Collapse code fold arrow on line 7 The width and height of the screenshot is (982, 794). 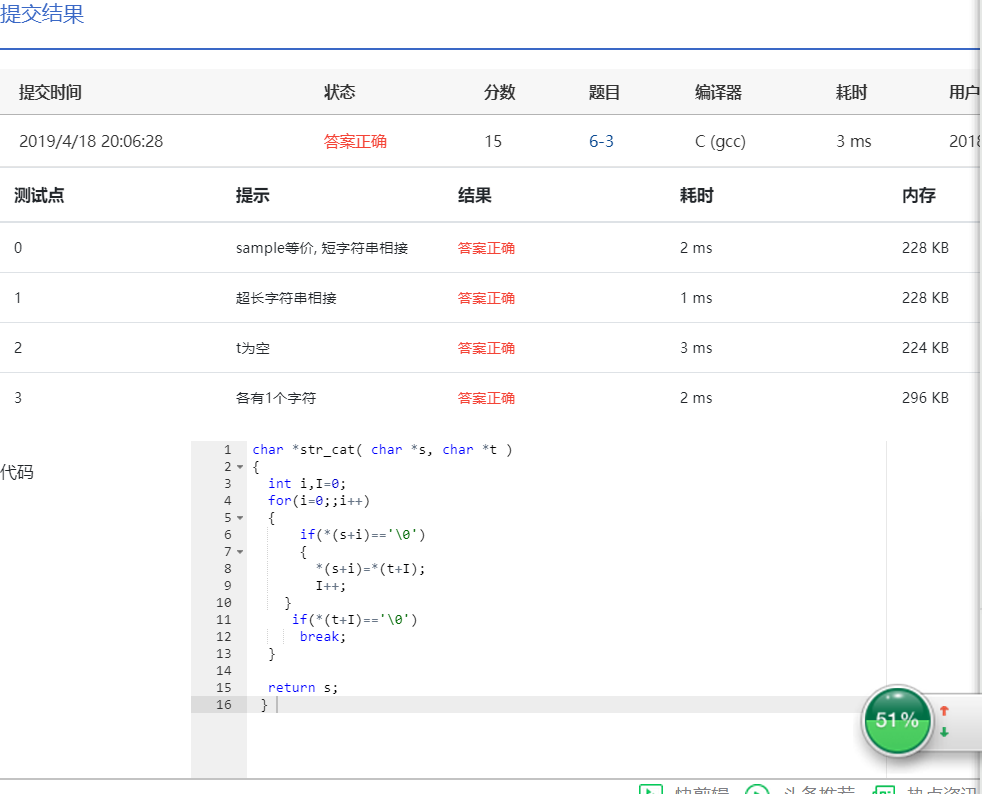(240, 552)
